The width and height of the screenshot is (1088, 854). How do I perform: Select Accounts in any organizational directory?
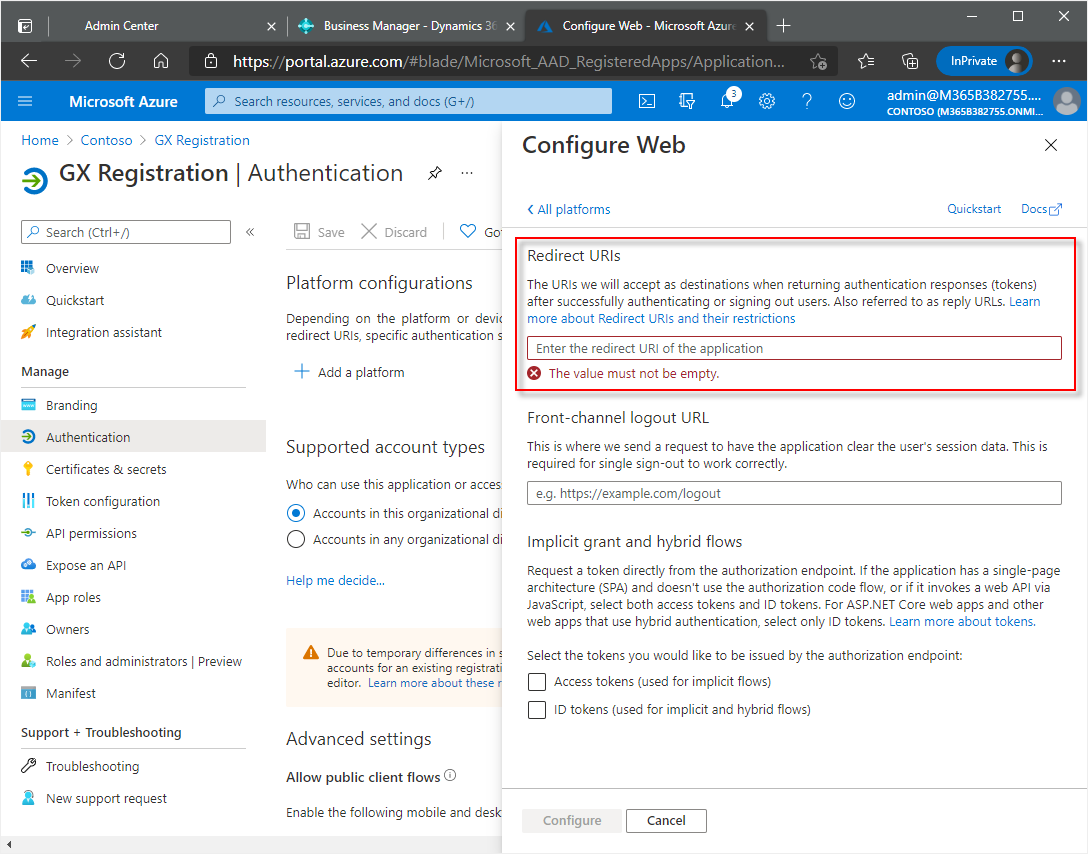coord(296,540)
